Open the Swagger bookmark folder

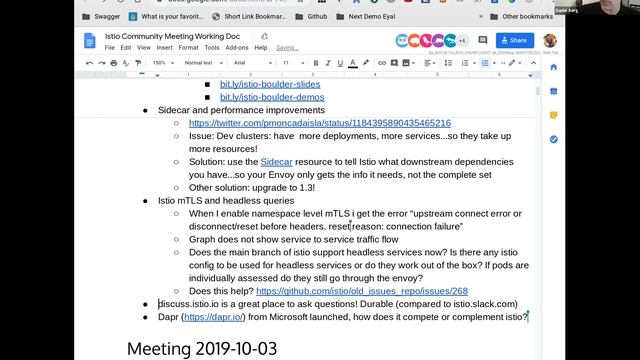[x=101, y=17]
